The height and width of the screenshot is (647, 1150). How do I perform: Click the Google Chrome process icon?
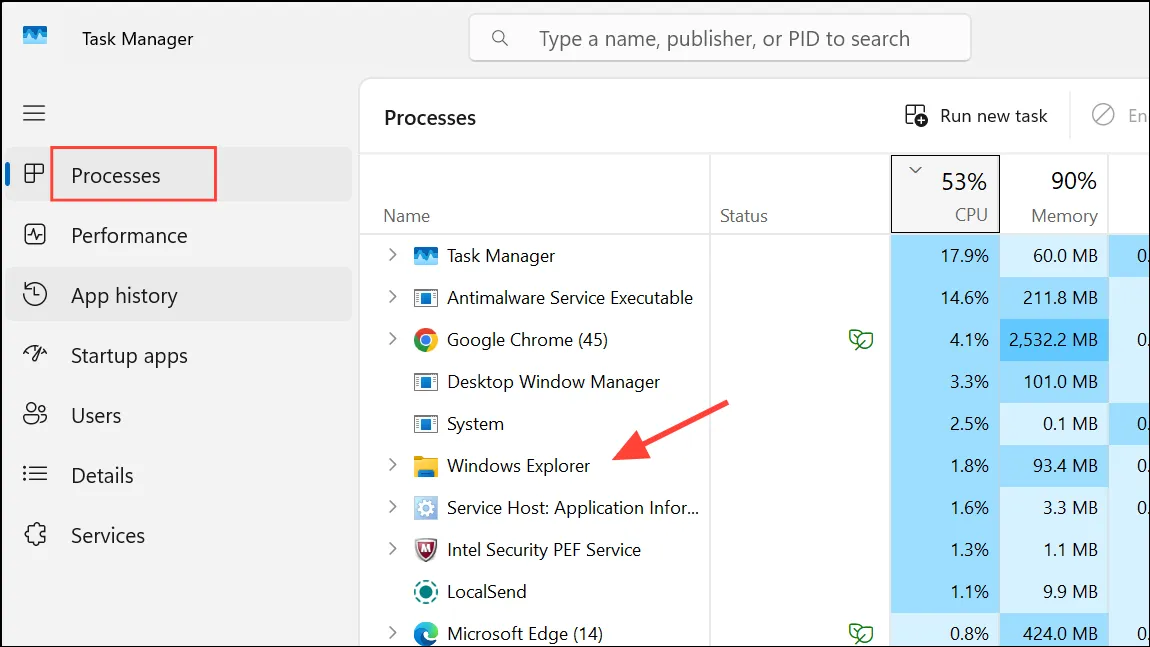[425, 340]
